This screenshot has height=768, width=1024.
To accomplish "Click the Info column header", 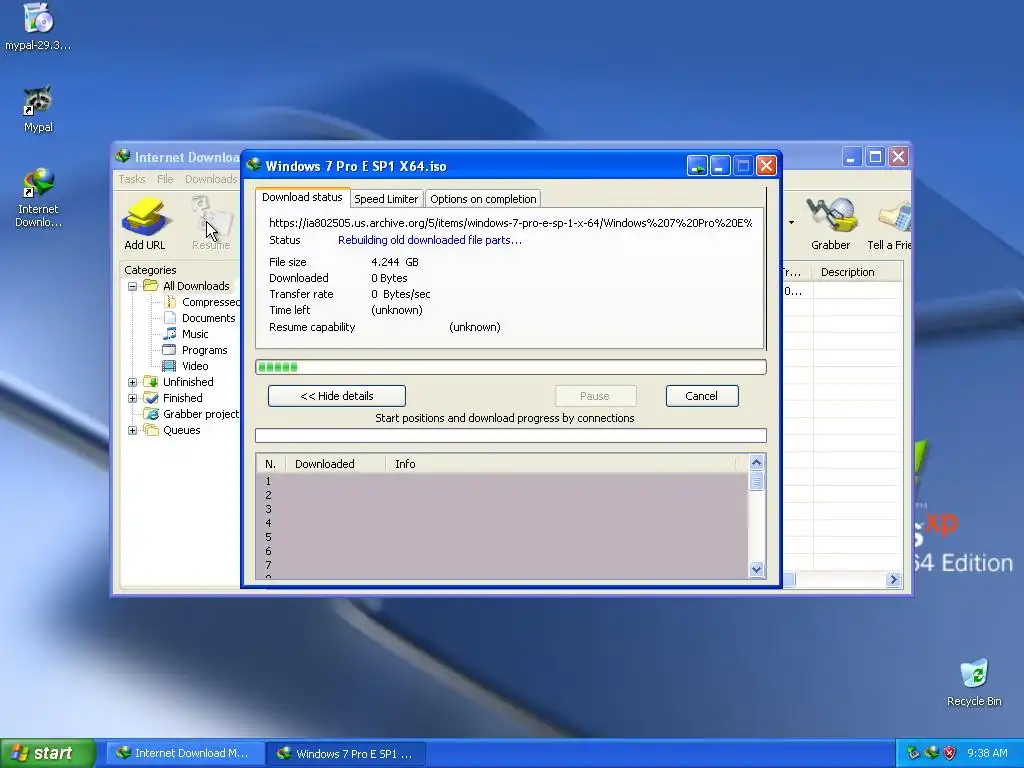I will click(x=562, y=464).
